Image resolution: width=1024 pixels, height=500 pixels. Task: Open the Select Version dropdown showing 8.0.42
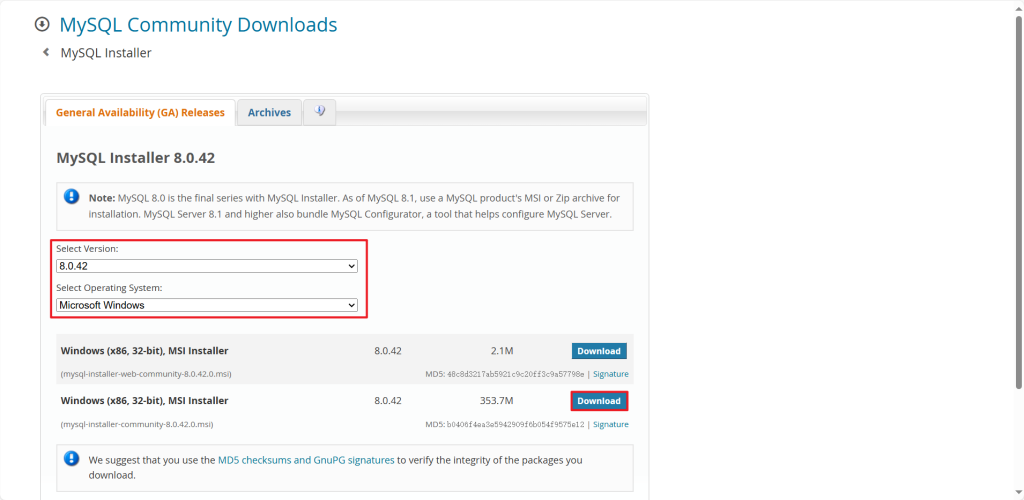[x=206, y=266]
